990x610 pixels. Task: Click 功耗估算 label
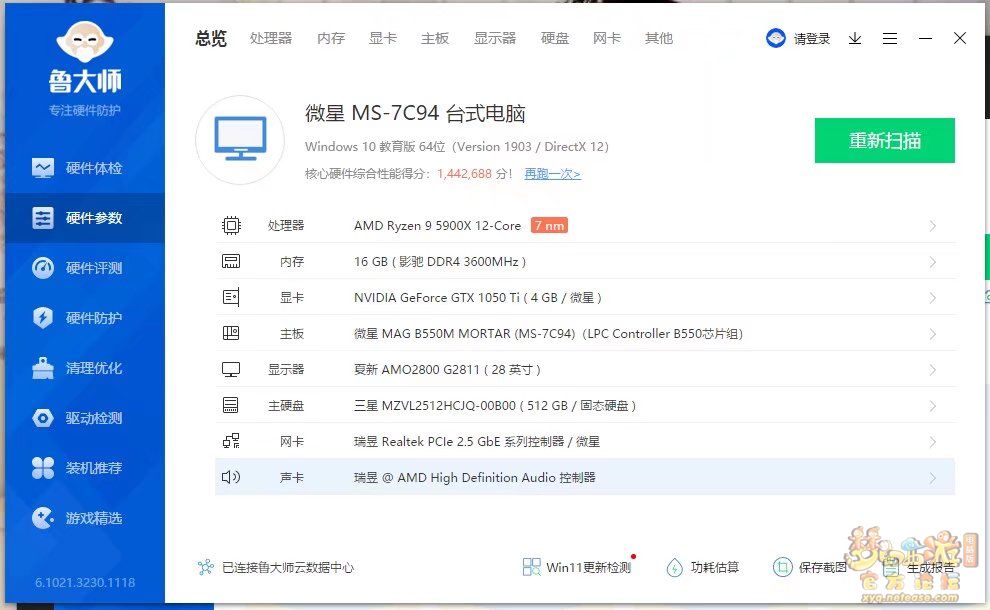click(715, 567)
